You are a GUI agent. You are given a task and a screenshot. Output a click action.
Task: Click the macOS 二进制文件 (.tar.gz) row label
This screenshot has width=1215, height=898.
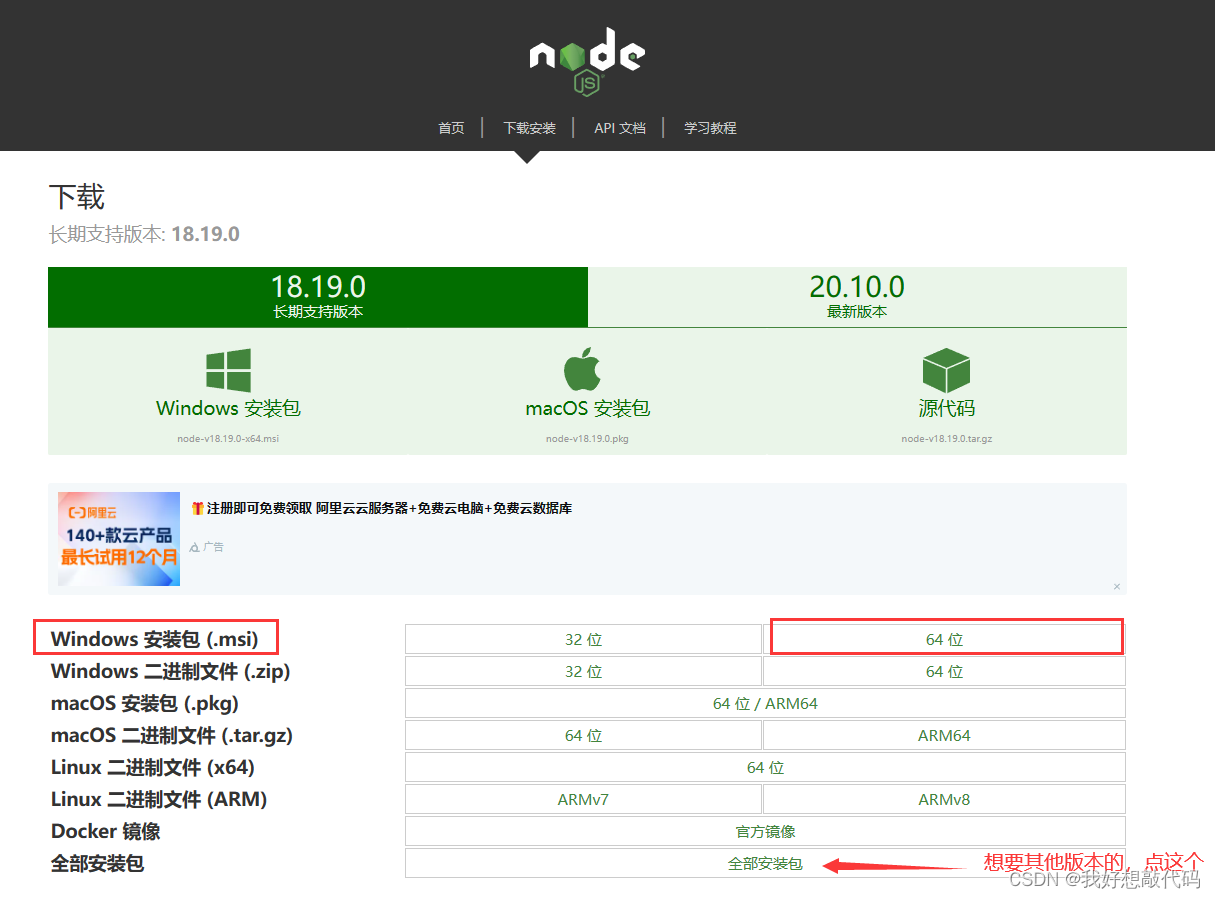pyautogui.click(x=172, y=735)
